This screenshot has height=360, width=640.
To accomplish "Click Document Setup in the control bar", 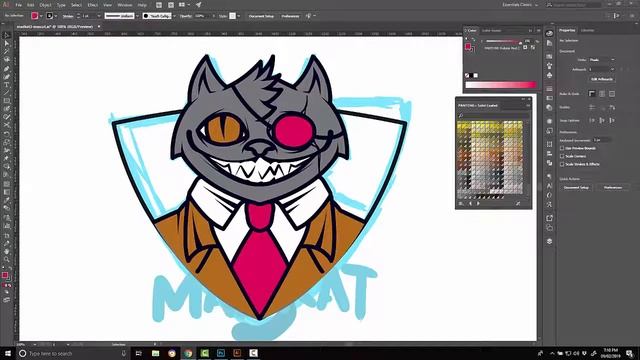I will (x=261, y=16).
